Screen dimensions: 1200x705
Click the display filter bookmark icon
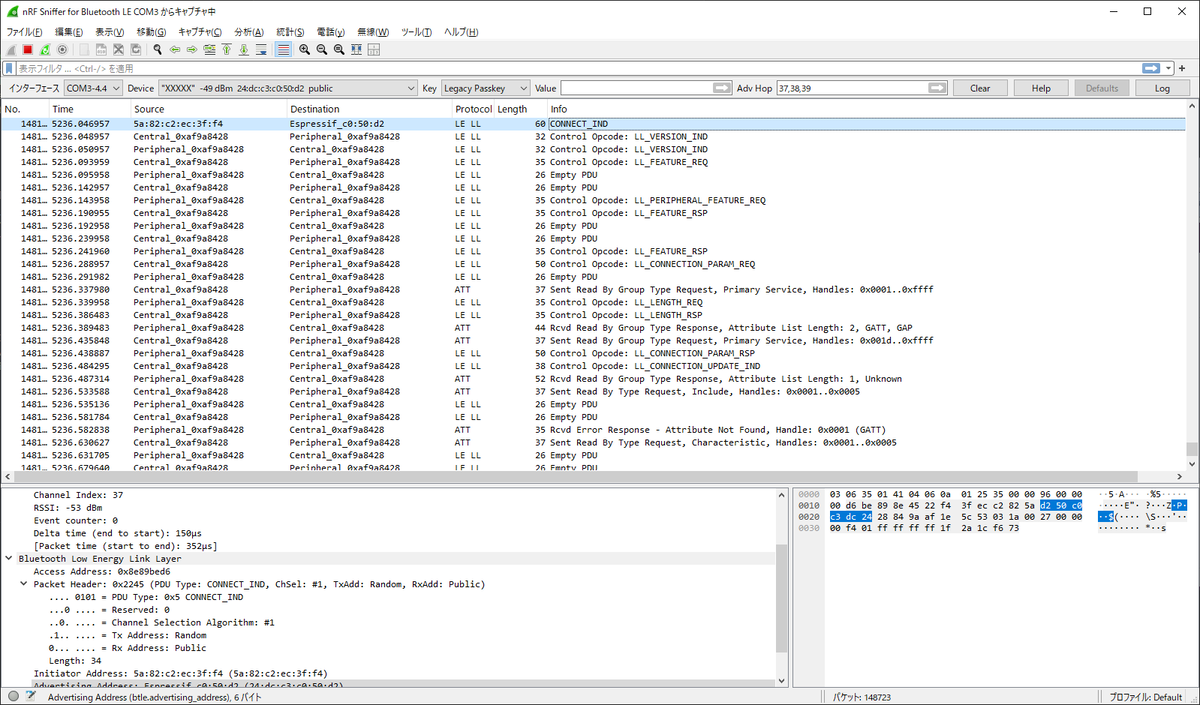click(x=9, y=69)
